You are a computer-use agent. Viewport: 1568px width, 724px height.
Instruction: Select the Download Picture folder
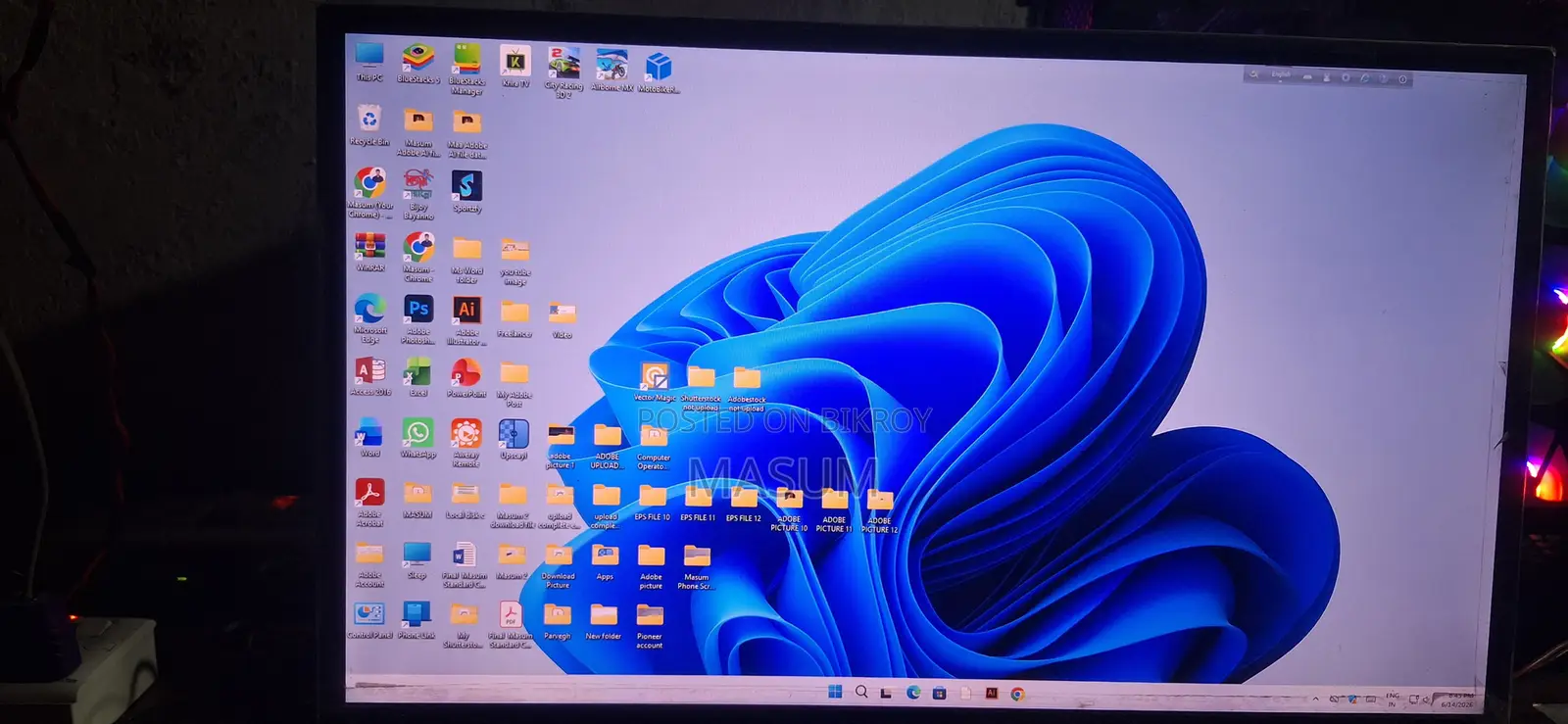558,567
